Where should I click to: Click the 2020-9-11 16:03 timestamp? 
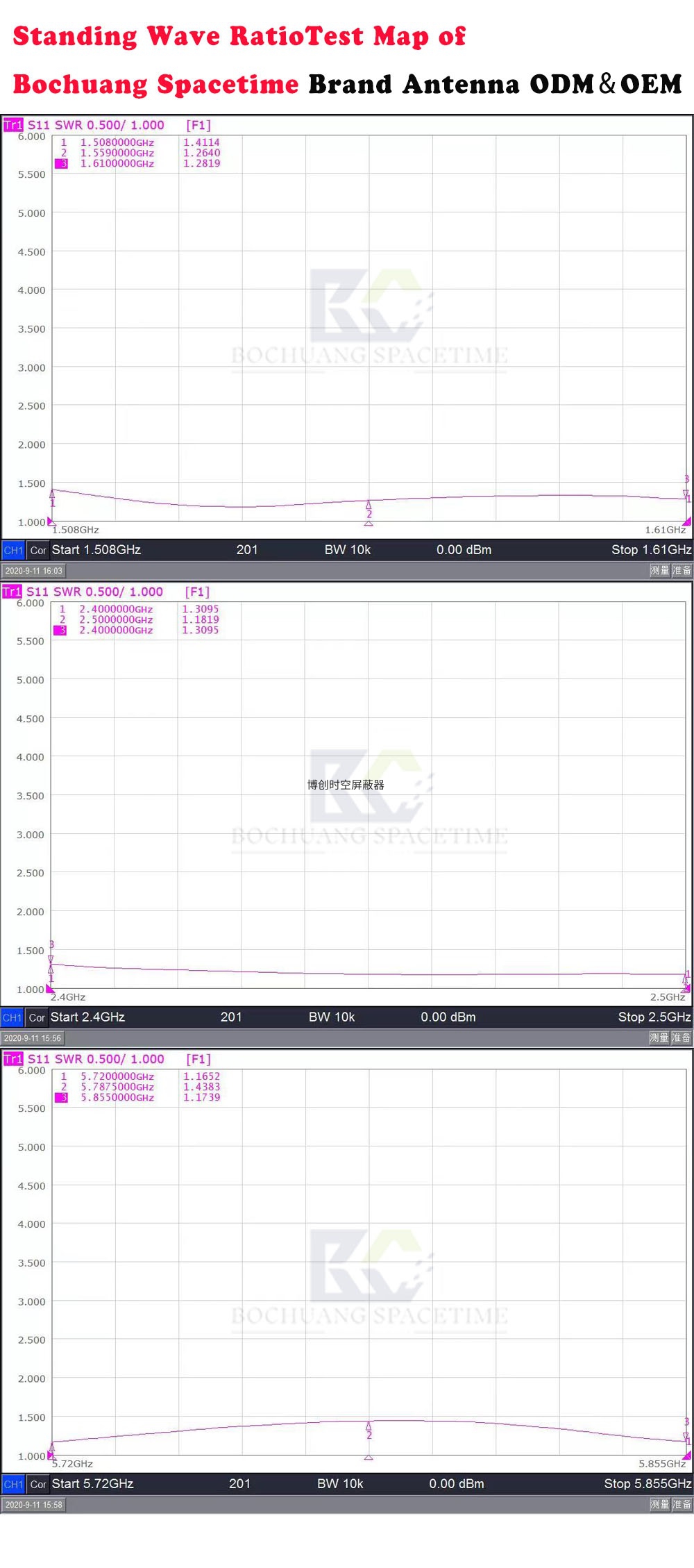(33, 572)
